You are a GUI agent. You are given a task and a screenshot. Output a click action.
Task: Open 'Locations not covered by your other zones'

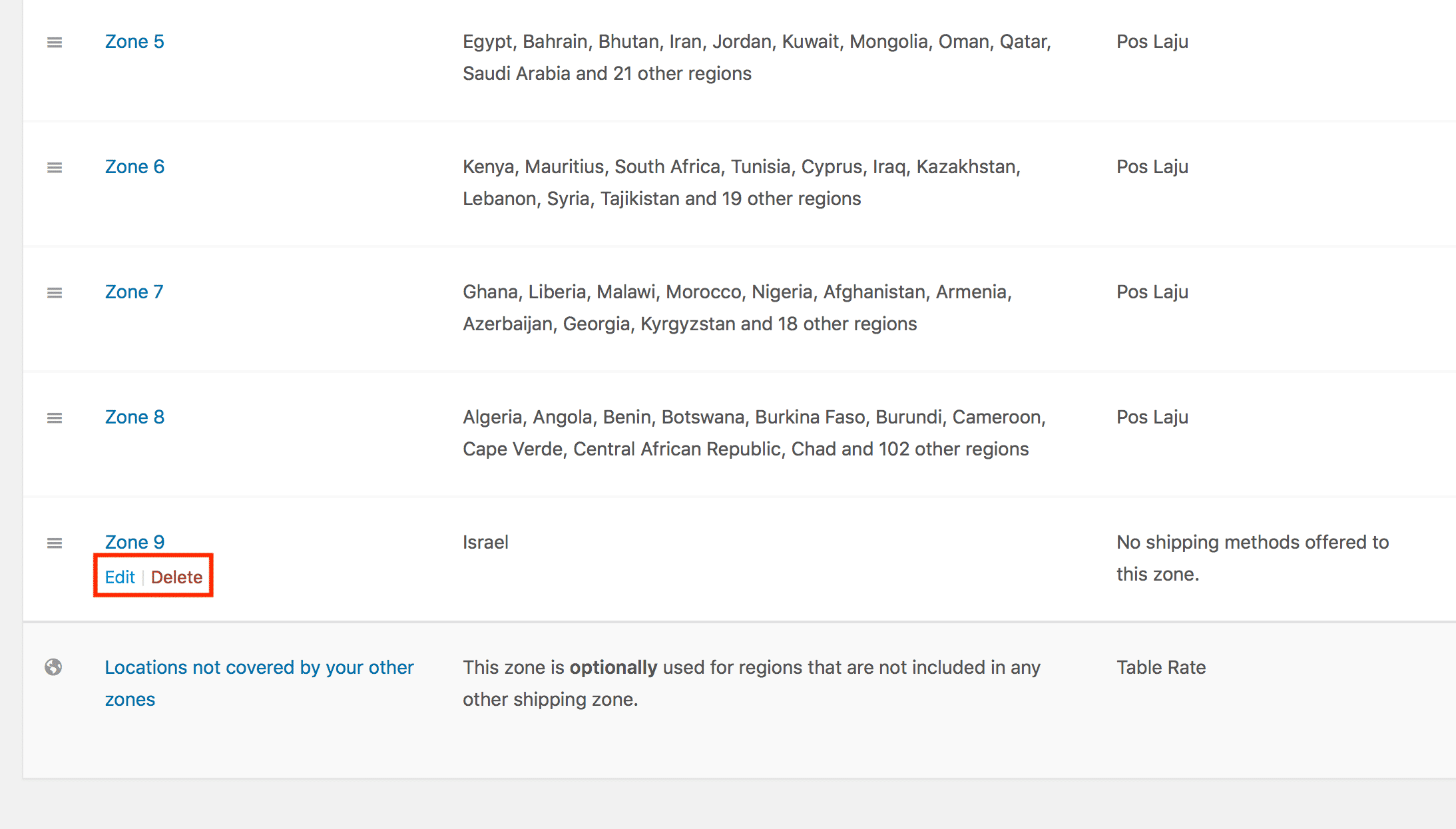pos(259,683)
